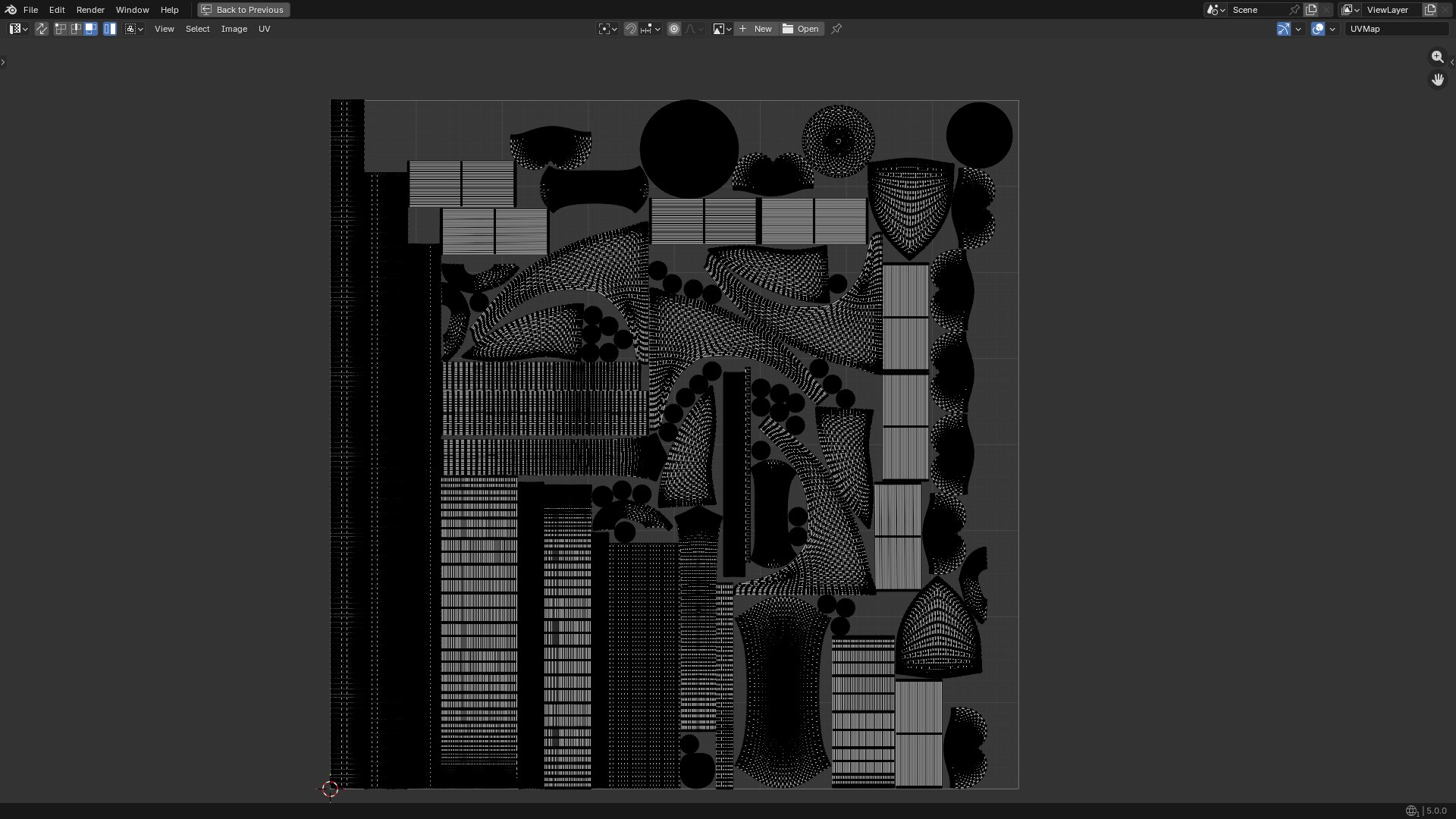Open the File menu
Screen dimensions: 1456x819
[31, 10]
